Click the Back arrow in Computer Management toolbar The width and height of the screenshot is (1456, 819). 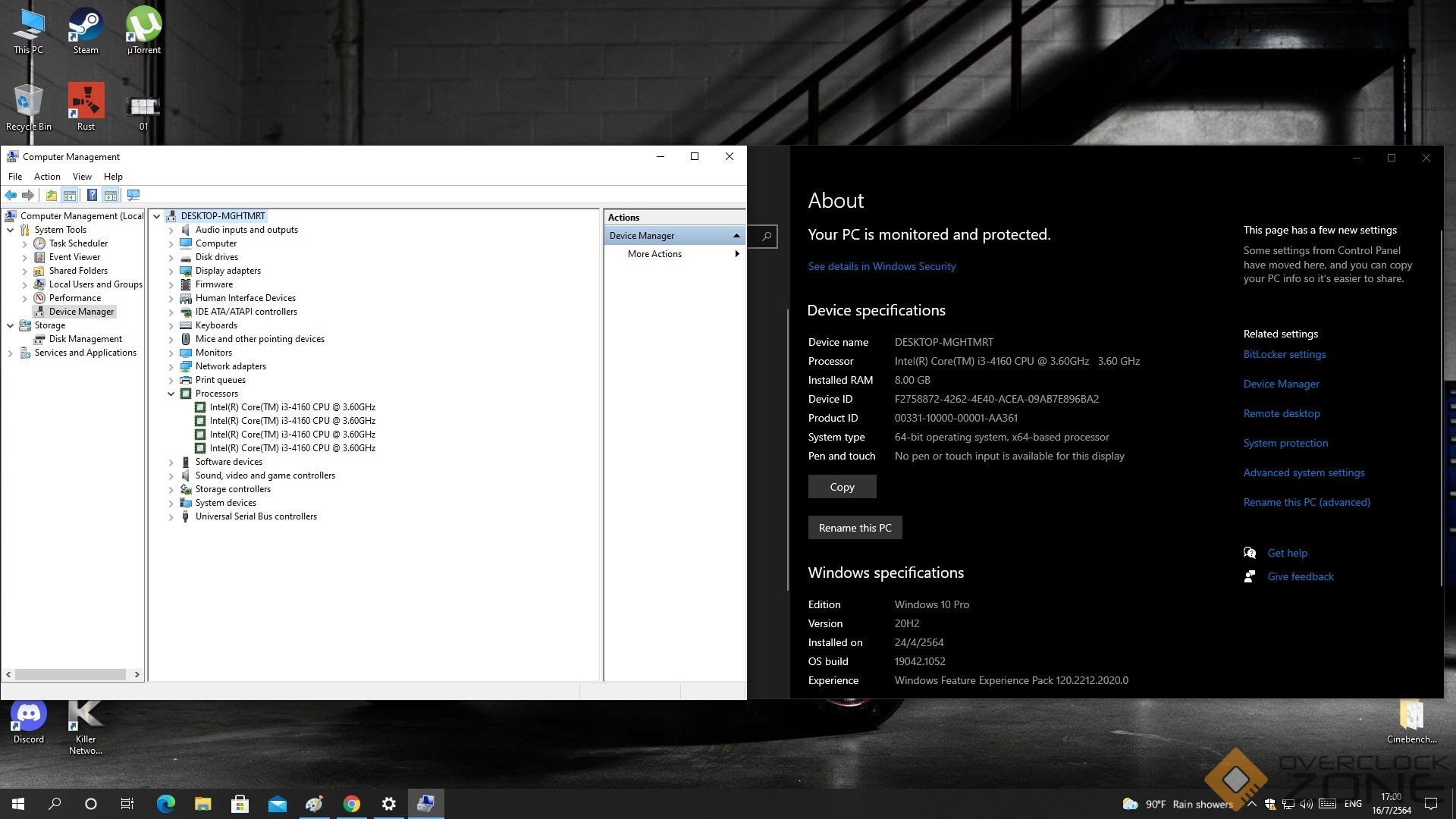click(11, 196)
